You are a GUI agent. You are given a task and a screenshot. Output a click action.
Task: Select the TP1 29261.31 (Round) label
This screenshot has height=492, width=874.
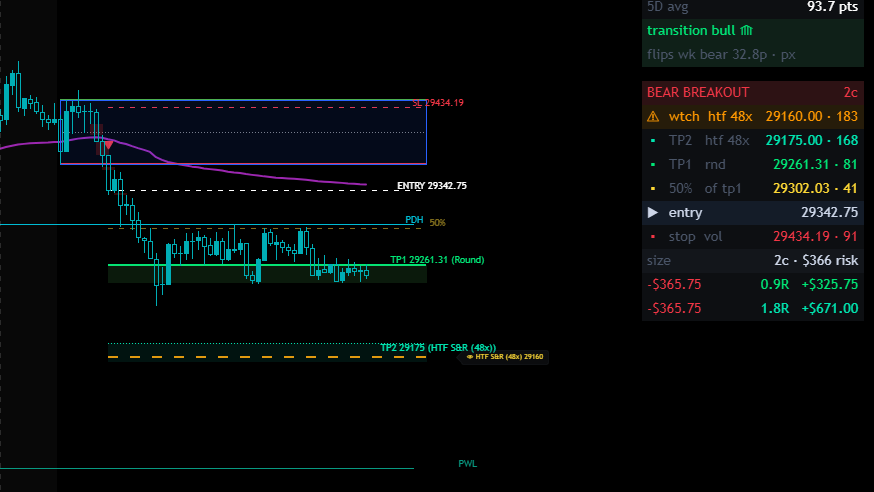click(x=437, y=260)
